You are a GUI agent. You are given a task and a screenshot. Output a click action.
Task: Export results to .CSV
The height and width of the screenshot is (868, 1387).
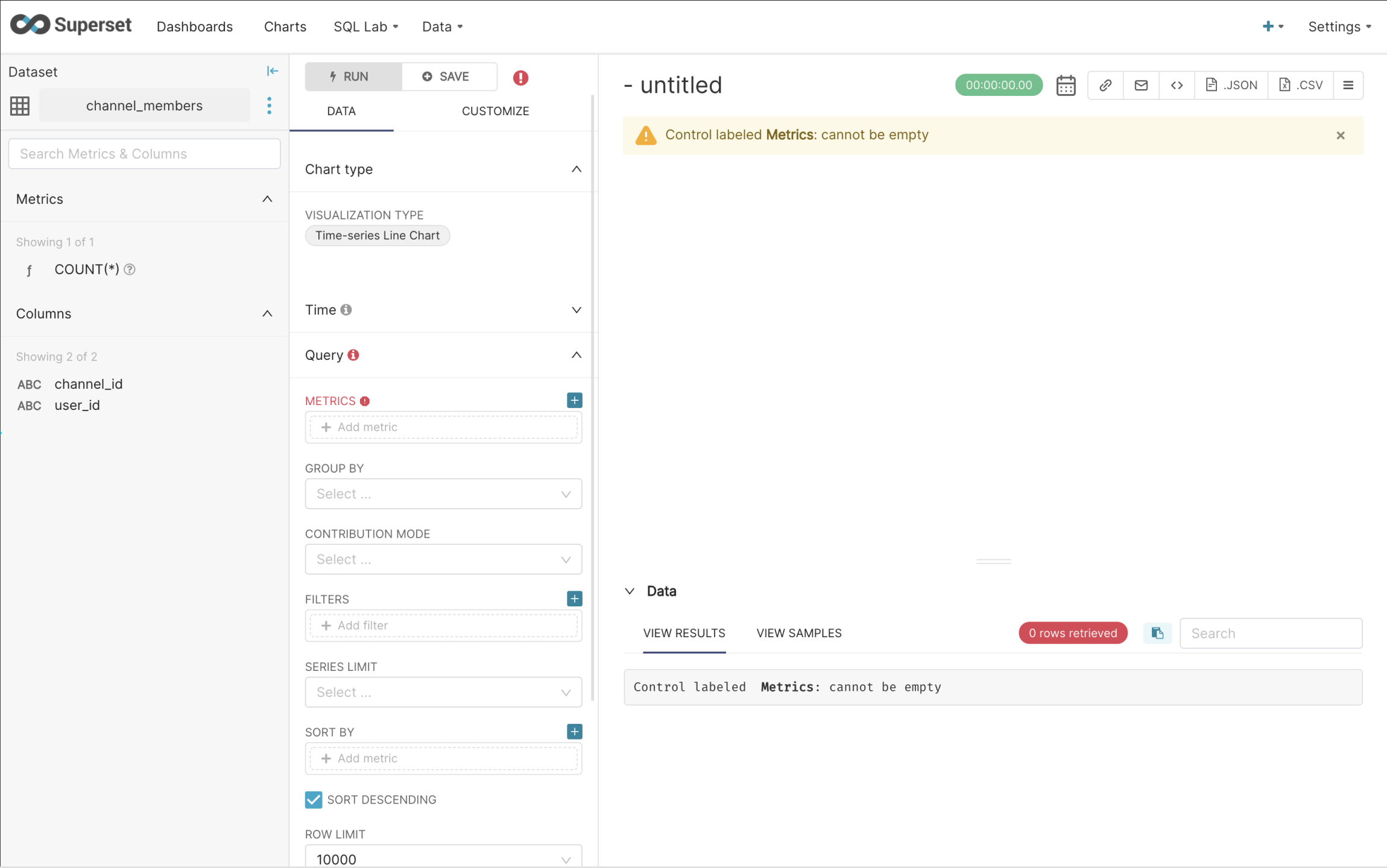point(1301,85)
